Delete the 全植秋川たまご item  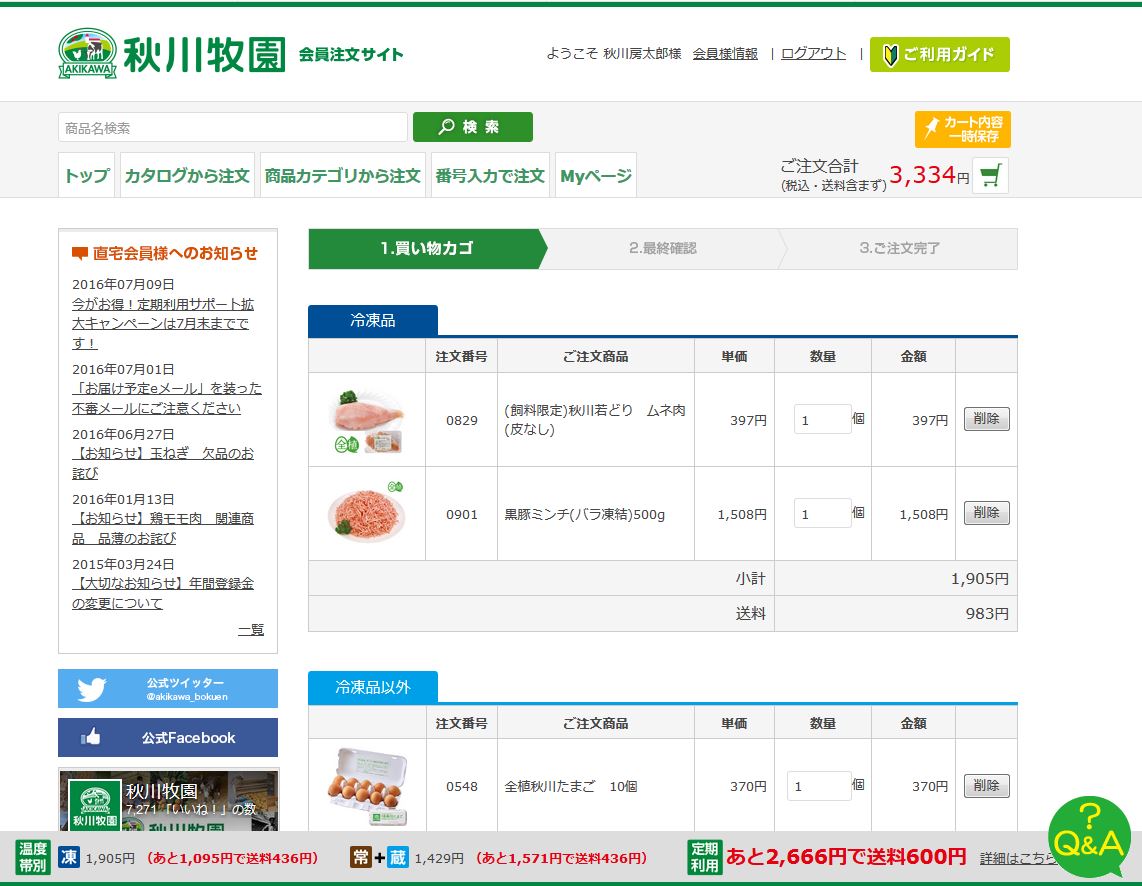coord(986,786)
